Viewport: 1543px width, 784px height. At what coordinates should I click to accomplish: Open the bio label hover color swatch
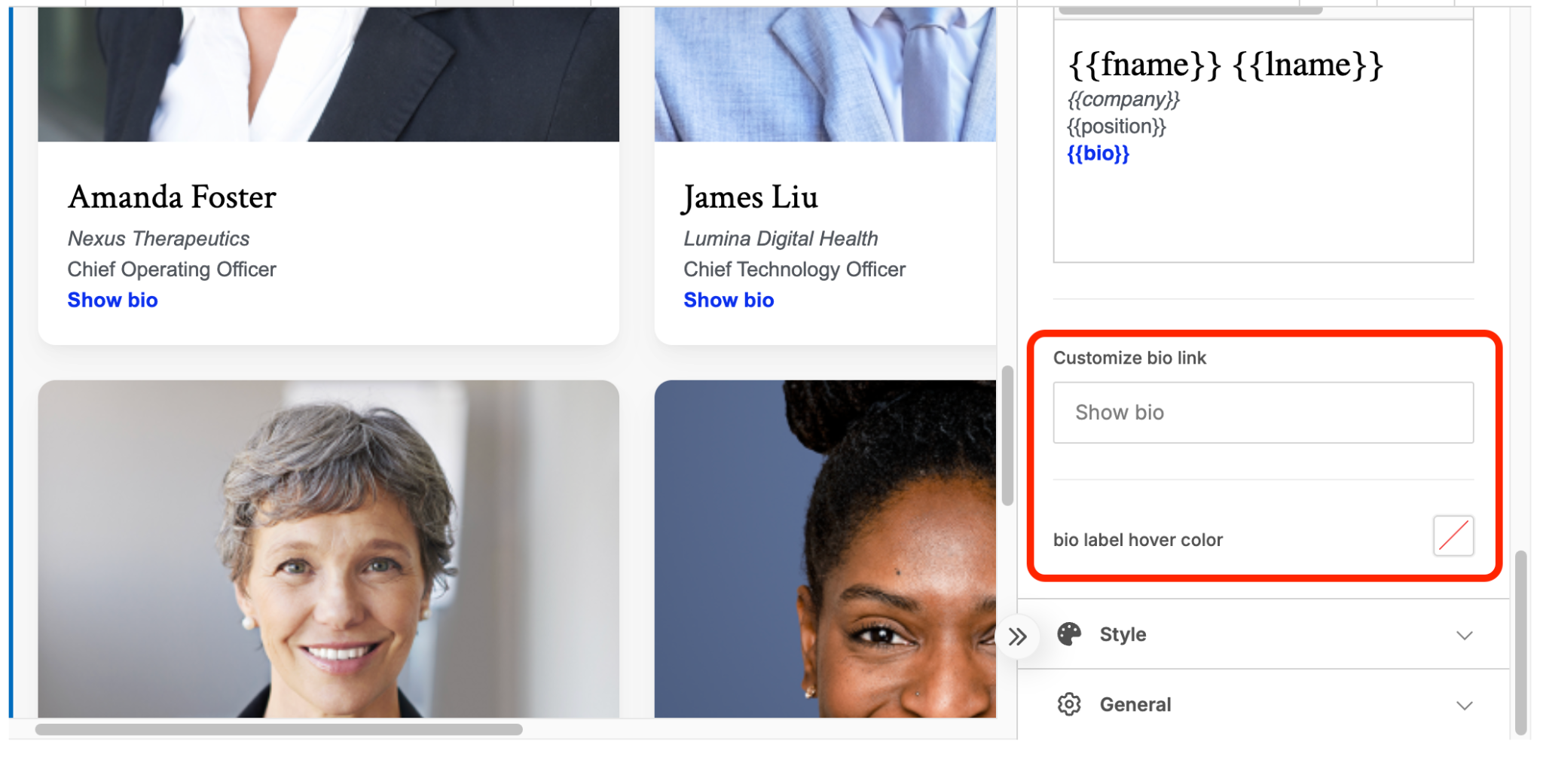point(1453,536)
